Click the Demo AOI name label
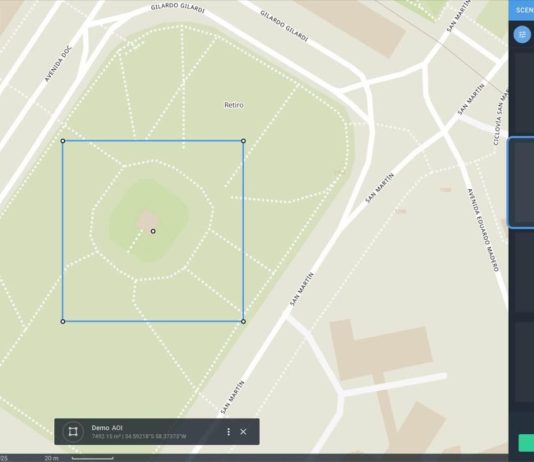 [107, 428]
